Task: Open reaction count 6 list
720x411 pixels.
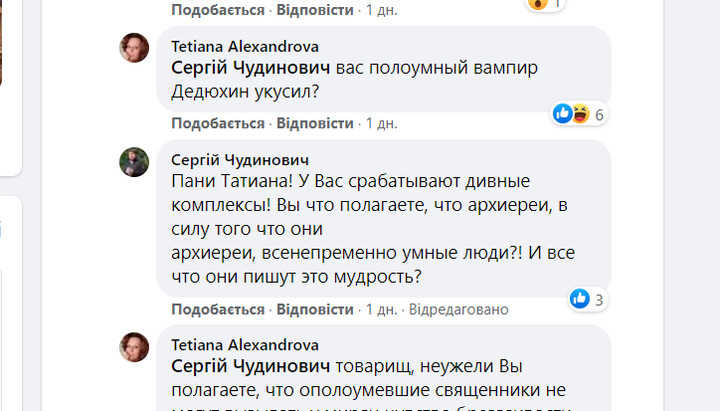Action: (599, 115)
